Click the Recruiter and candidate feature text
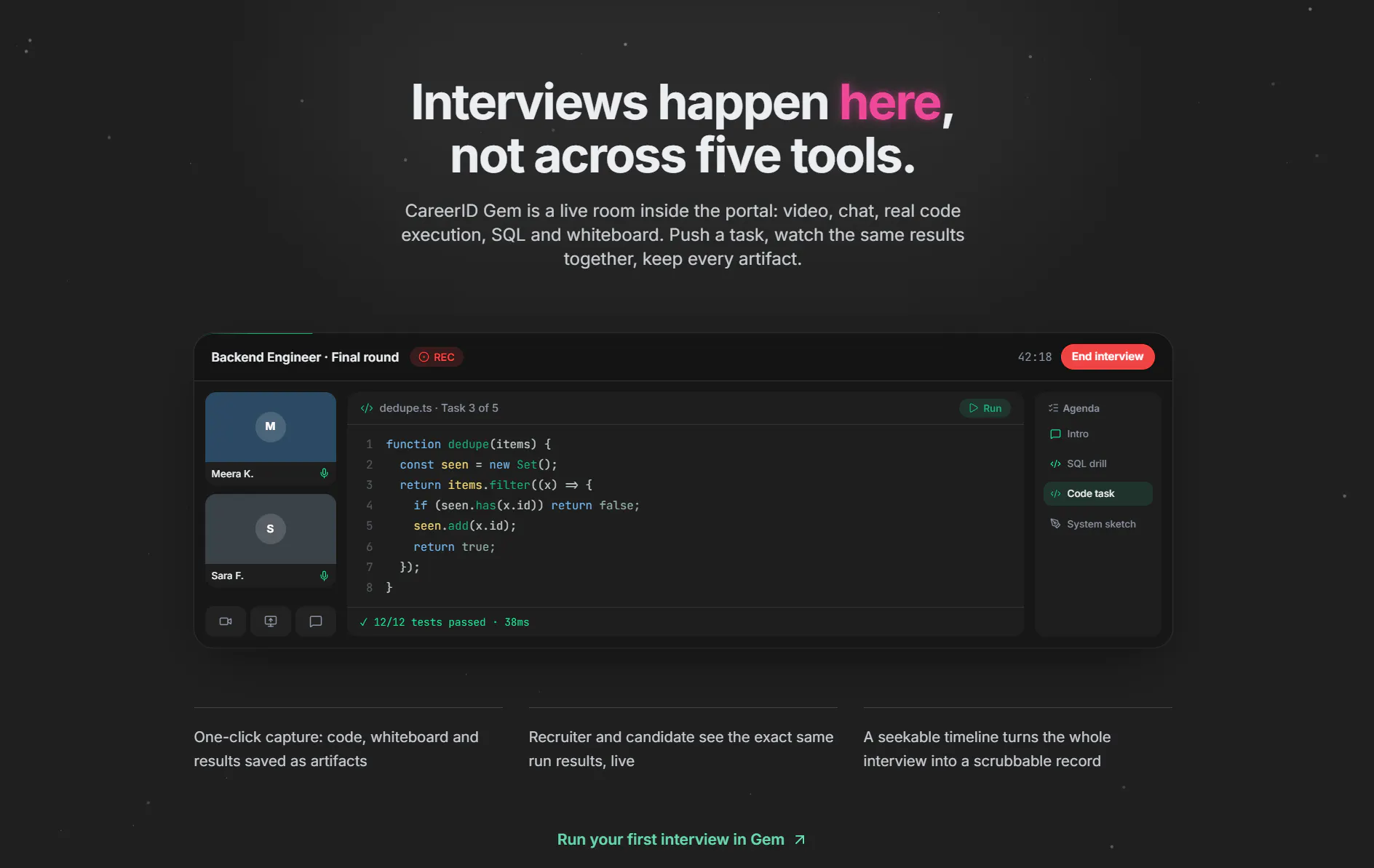This screenshot has height=868, width=1374. point(681,749)
